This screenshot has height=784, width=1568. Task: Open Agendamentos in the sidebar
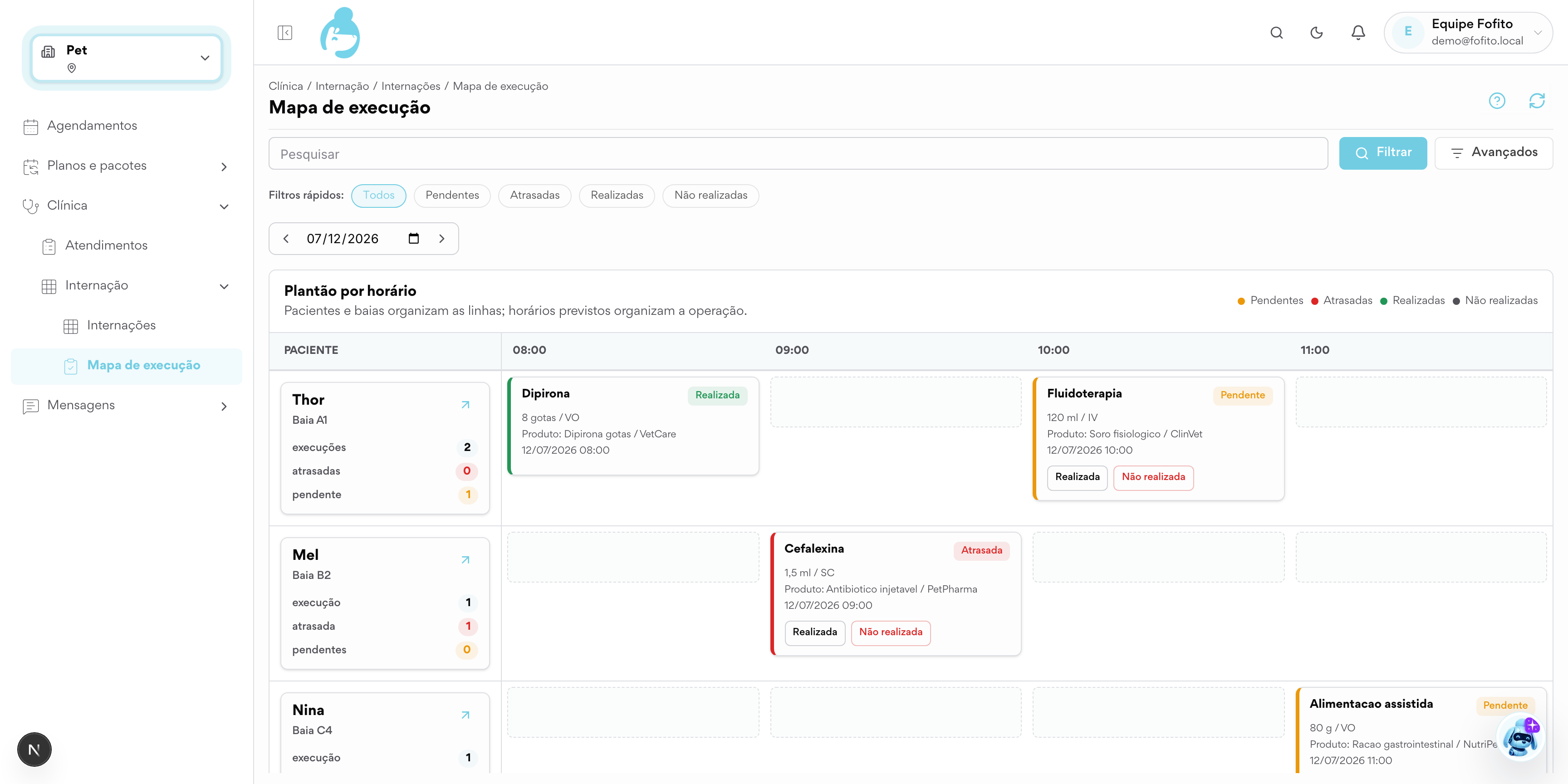127,126
